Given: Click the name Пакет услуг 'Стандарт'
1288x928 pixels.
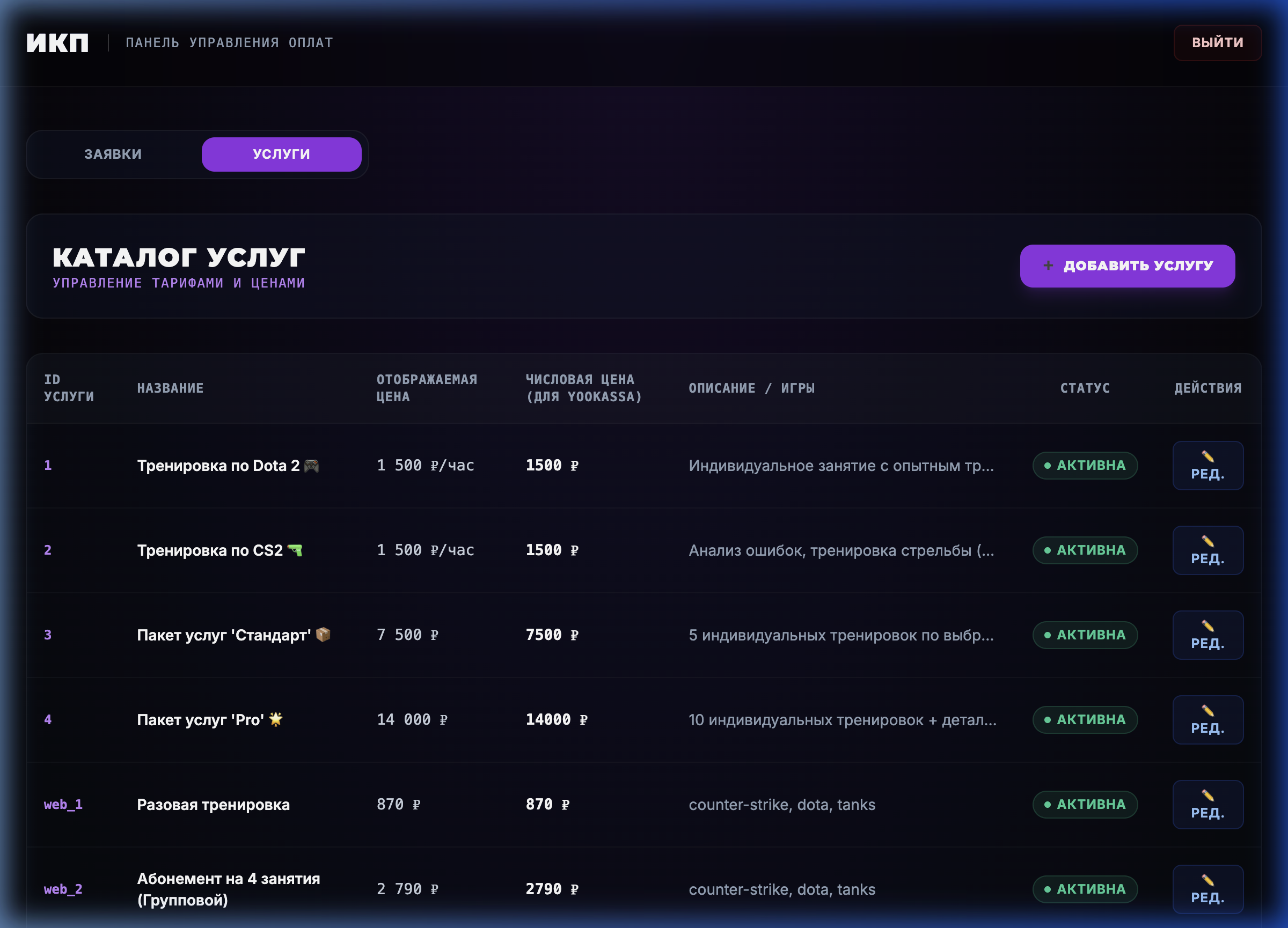Looking at the screenshot, I should 224,635.
